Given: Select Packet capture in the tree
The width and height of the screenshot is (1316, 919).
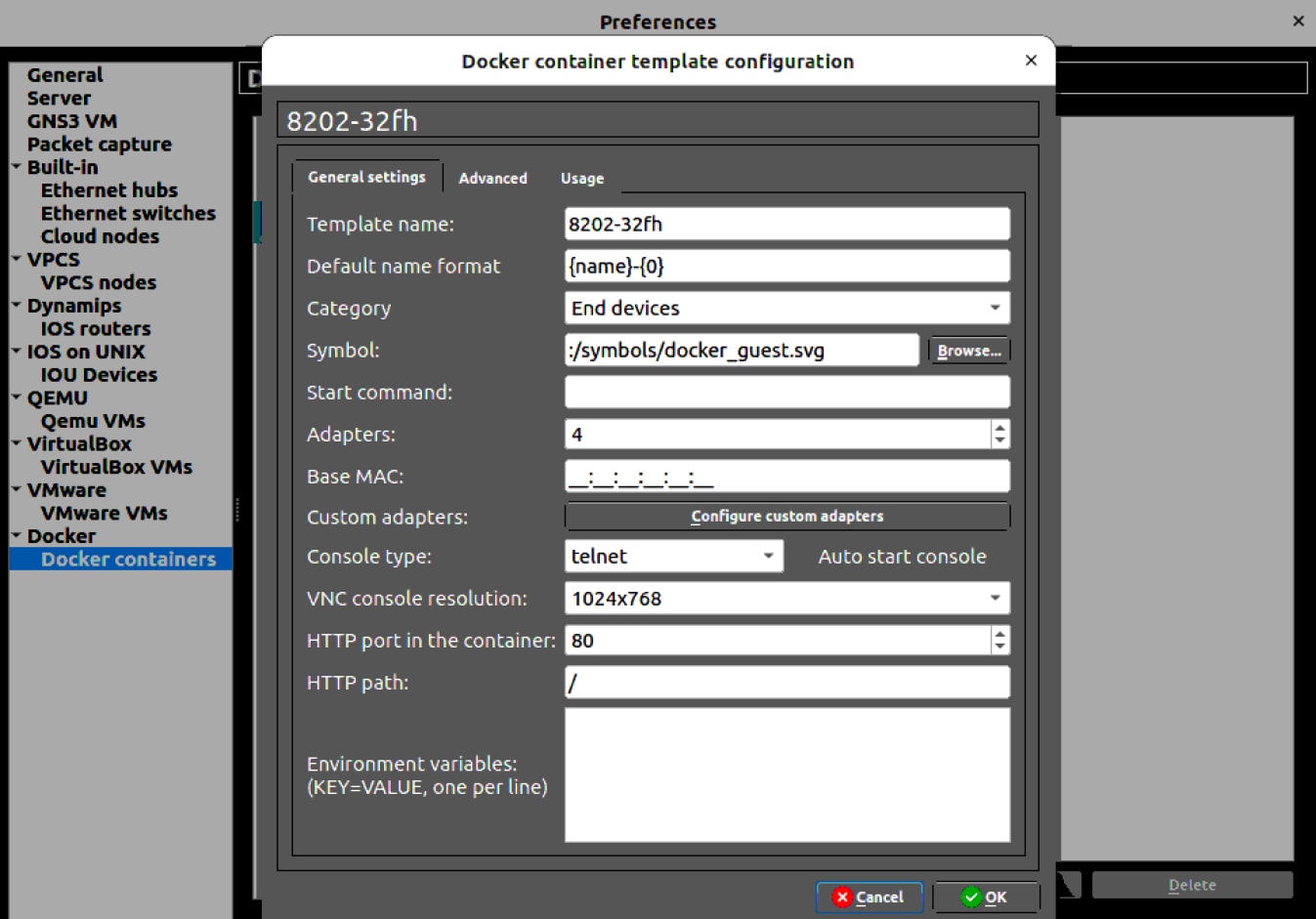Looking at the screenshot, I should click(100, 145).
